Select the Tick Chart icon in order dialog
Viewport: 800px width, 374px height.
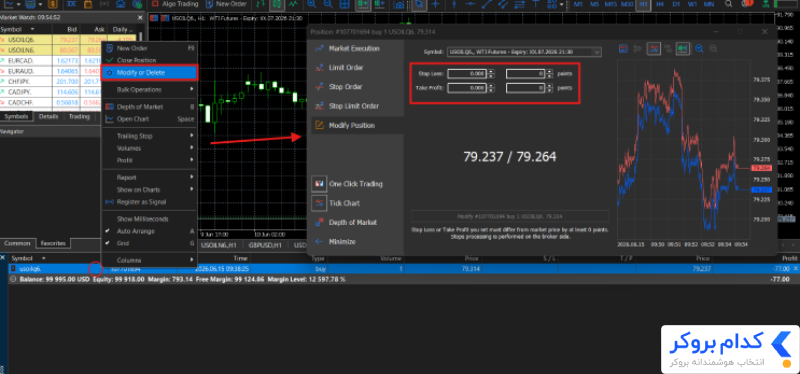tap(320, 203)
